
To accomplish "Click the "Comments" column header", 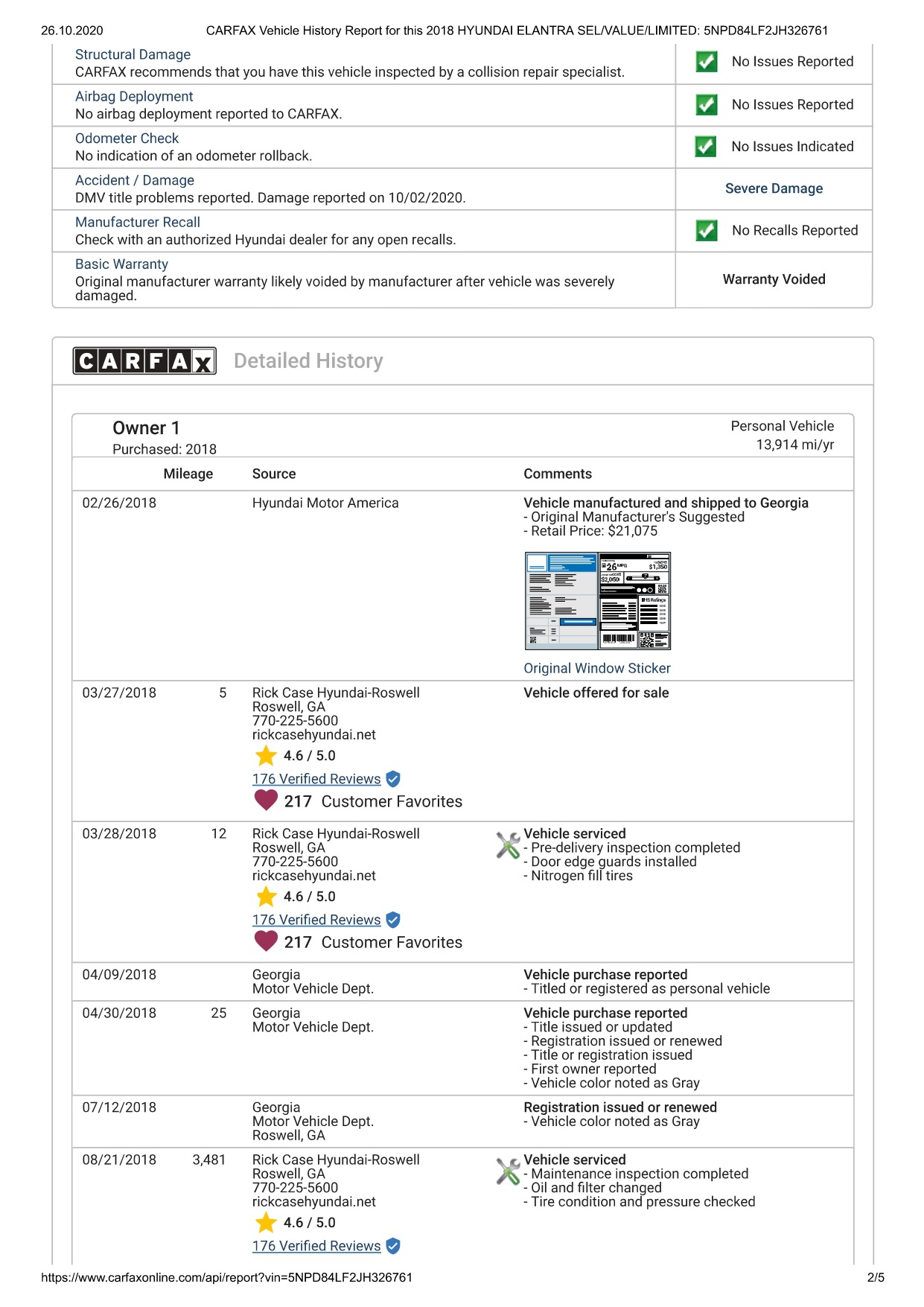I will click(x=558, y=474).
